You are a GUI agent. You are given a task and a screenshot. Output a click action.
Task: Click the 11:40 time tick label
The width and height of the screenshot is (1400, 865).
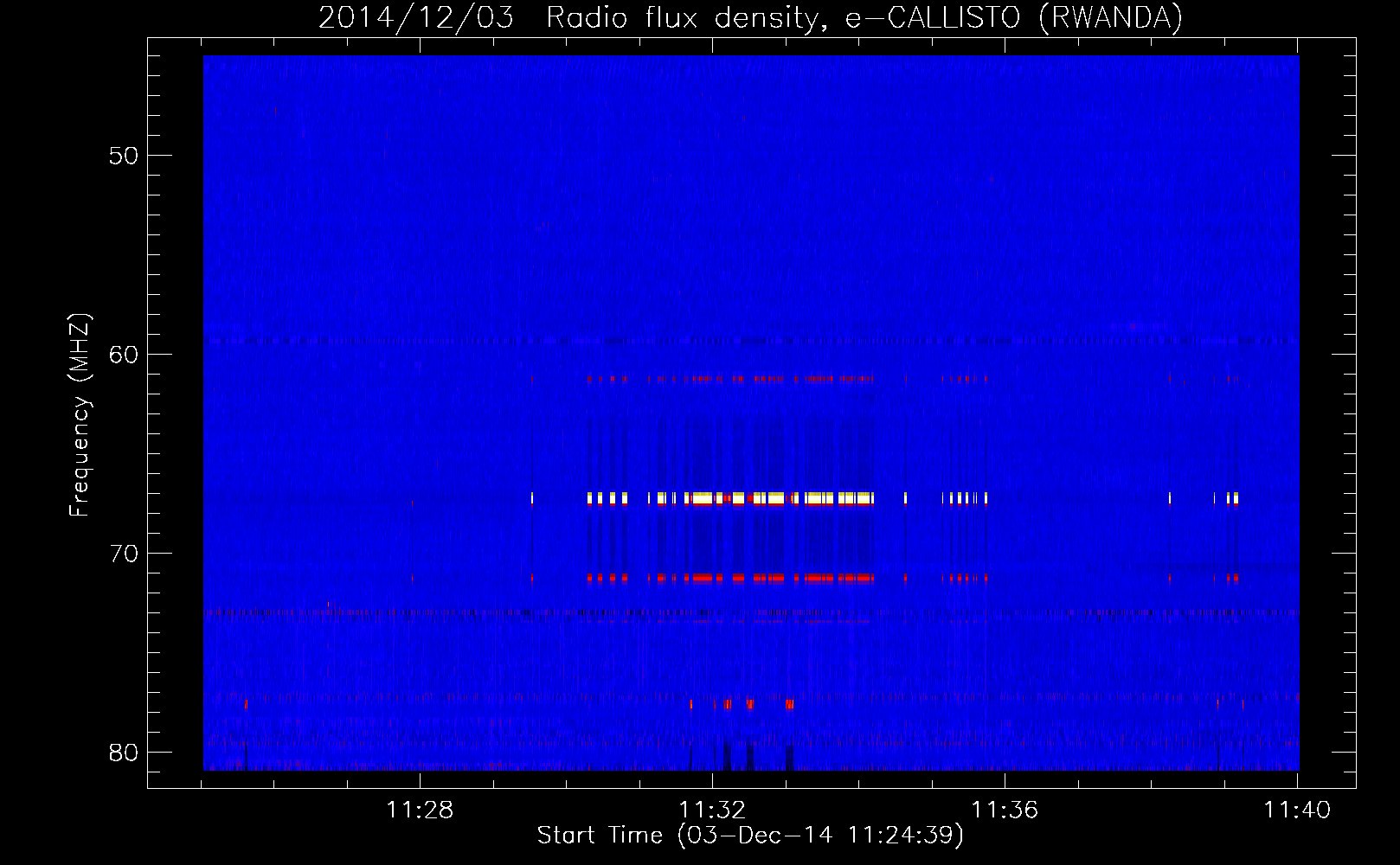[1297, 810]
